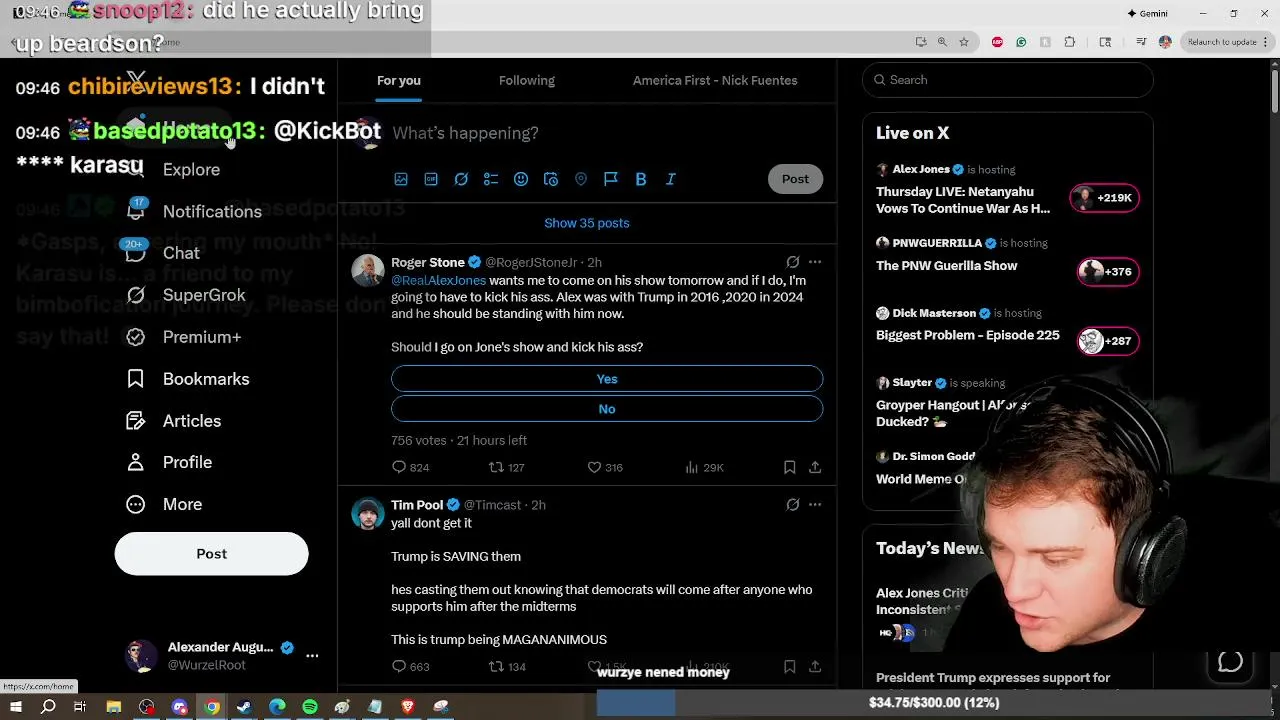
Task: Open America First - Nick Fuentes tab
Action: pos(715,81)
